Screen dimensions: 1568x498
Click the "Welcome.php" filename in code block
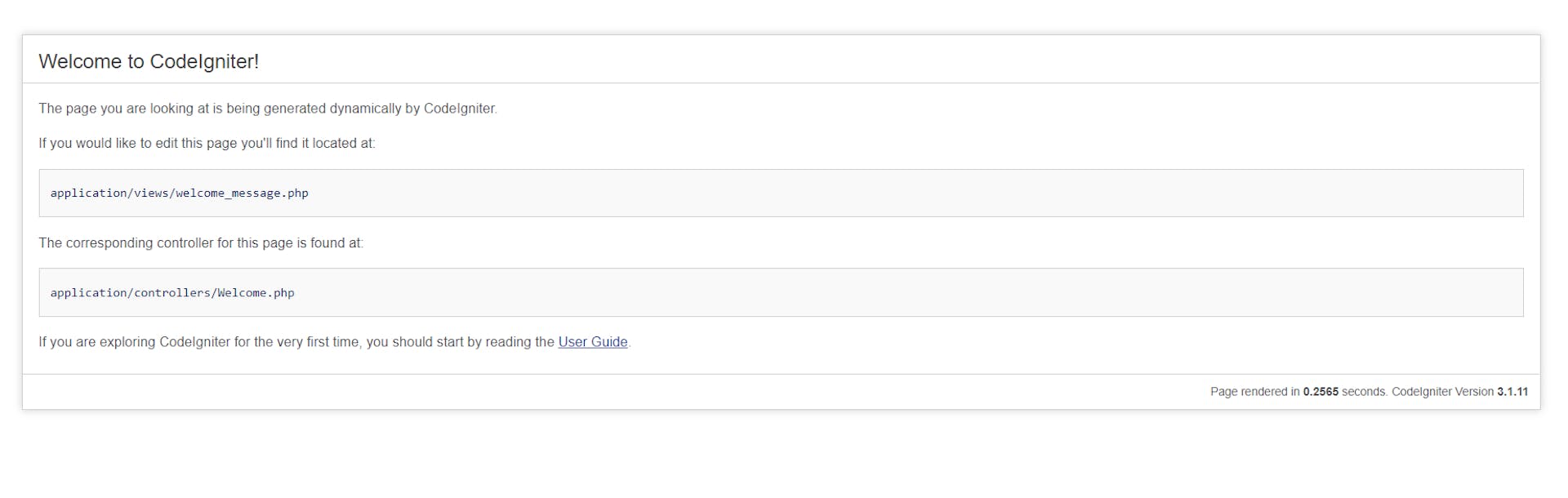(x=256, y=293)
